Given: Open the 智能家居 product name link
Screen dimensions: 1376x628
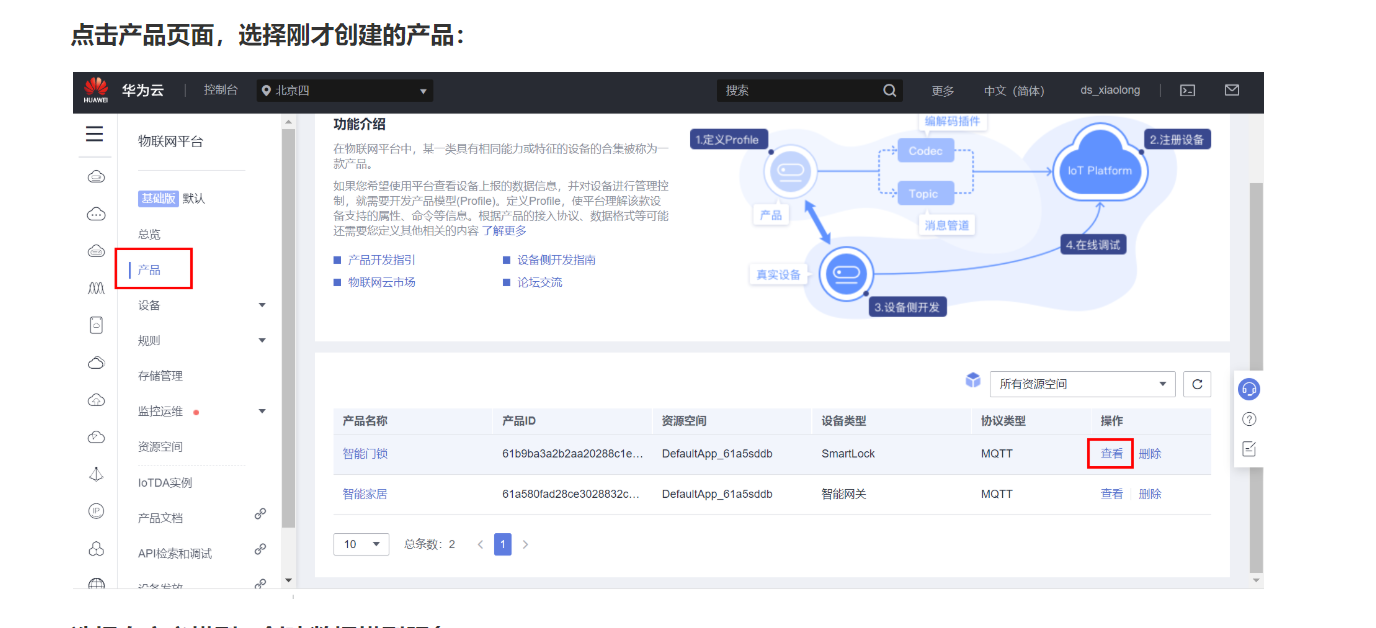Looking at the screenshot, I should (x=365, y=494).
